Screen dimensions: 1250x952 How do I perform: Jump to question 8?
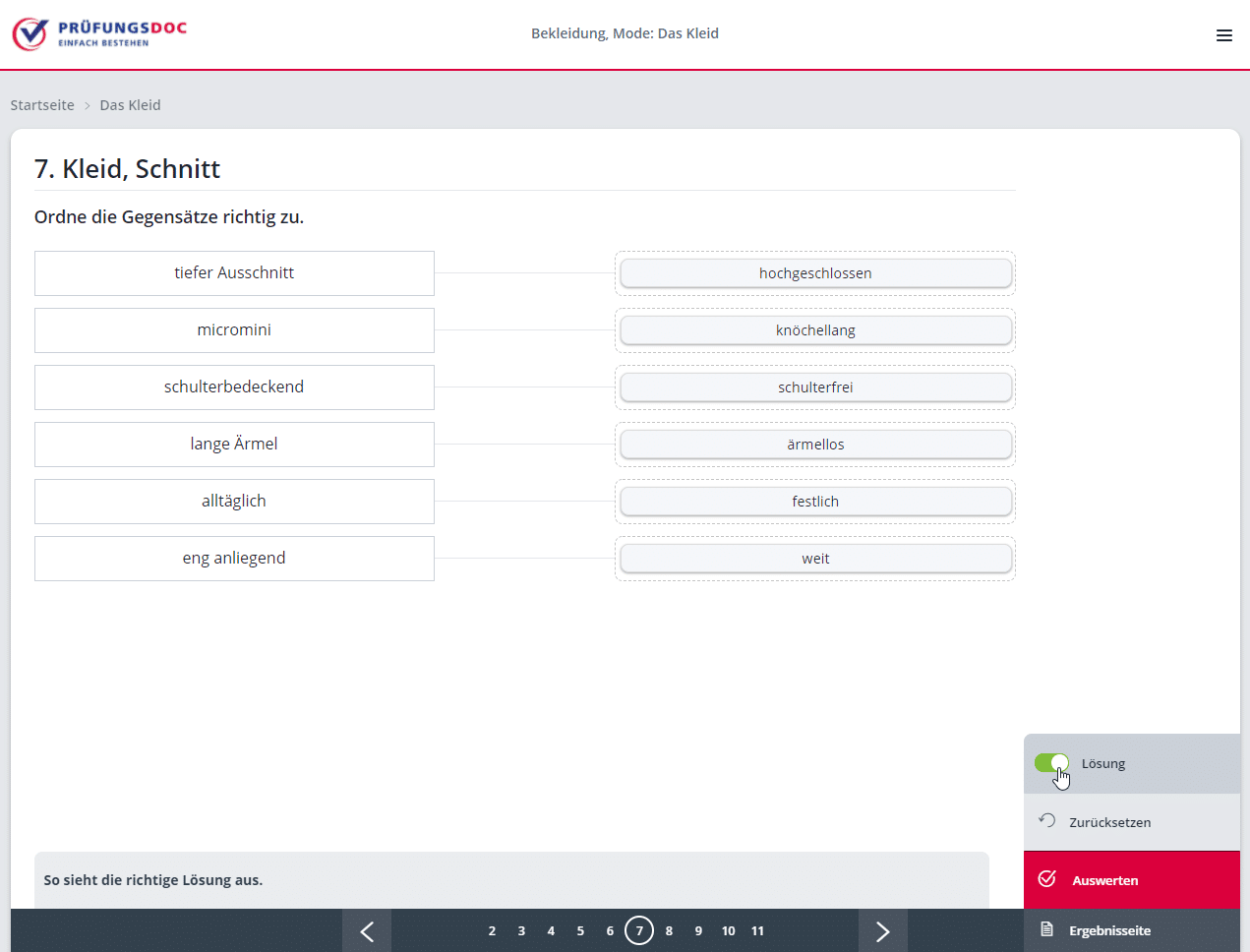point(669,930)
